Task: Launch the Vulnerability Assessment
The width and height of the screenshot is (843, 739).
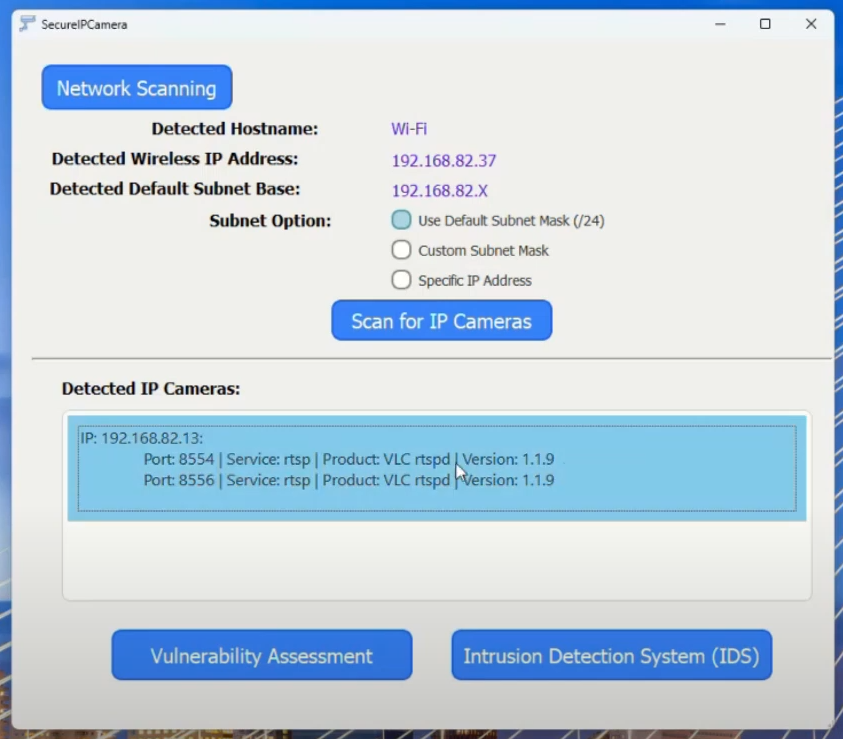Action: [x=262, y=656]
